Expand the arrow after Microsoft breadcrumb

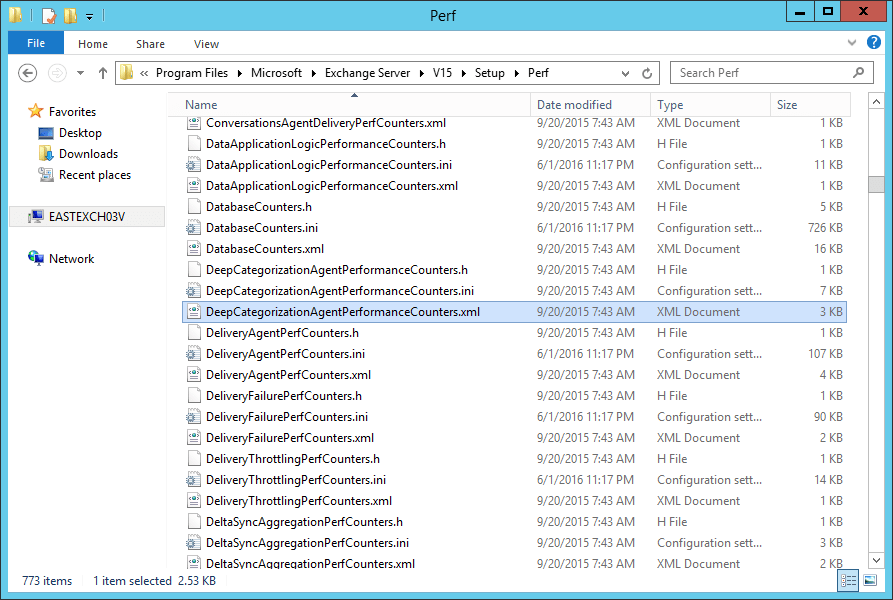pyautogui.click(x=314, y=73)
